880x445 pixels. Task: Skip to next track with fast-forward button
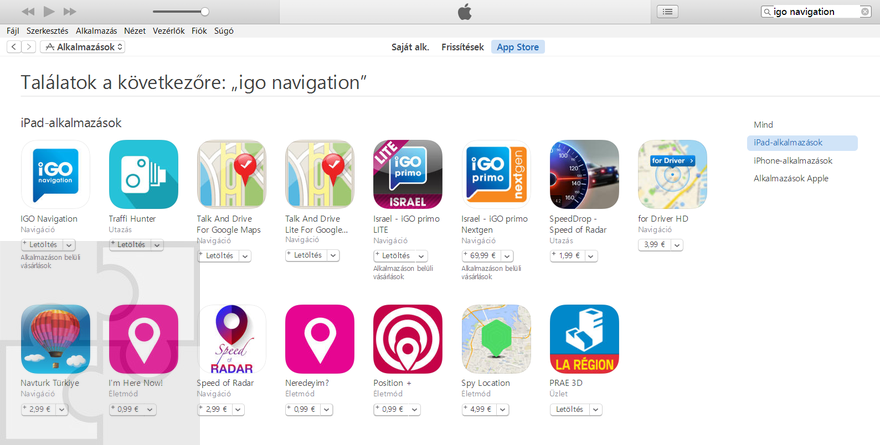pyautogui.click(x=70, y=11)
